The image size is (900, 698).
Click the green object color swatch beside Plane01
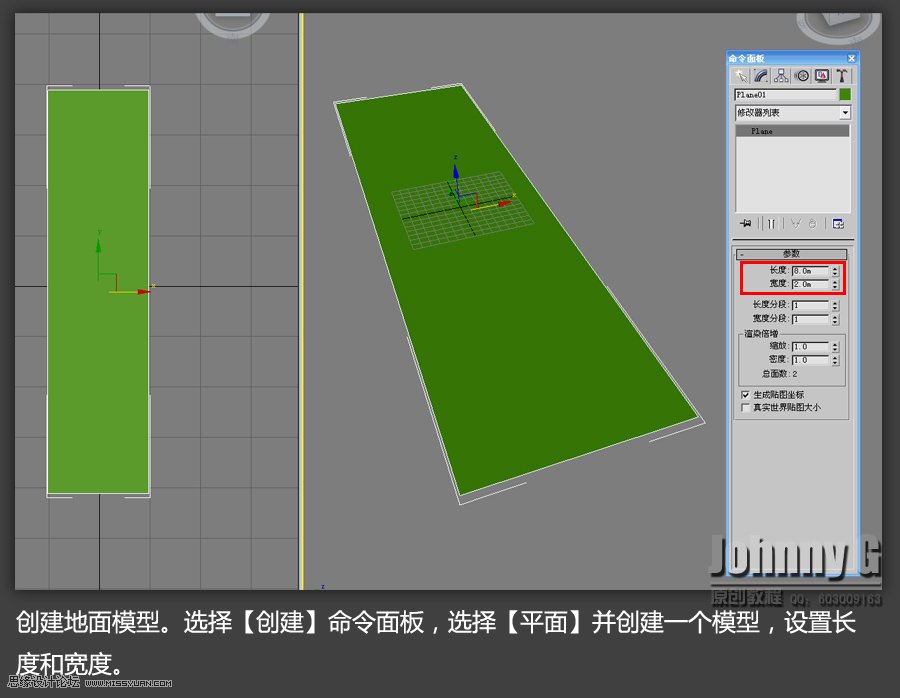pyautogui.click(x=845, y=94)
